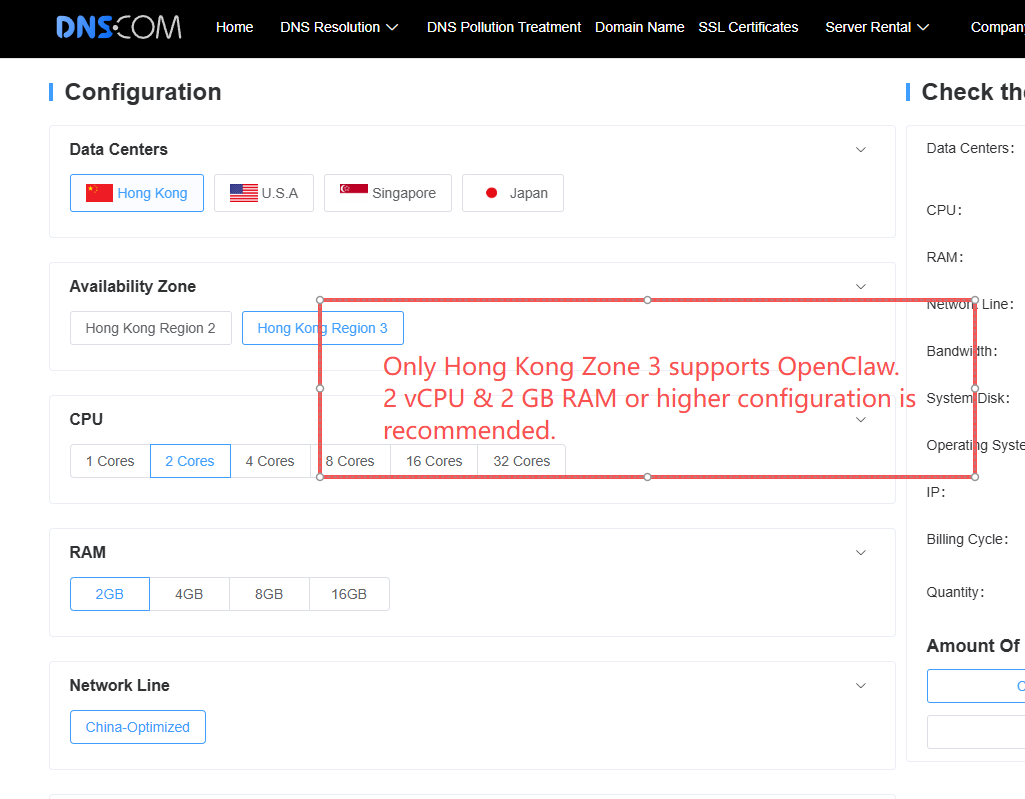Select the Hong Kong data center
This screenshot has height=799, width=1025.
137,193
